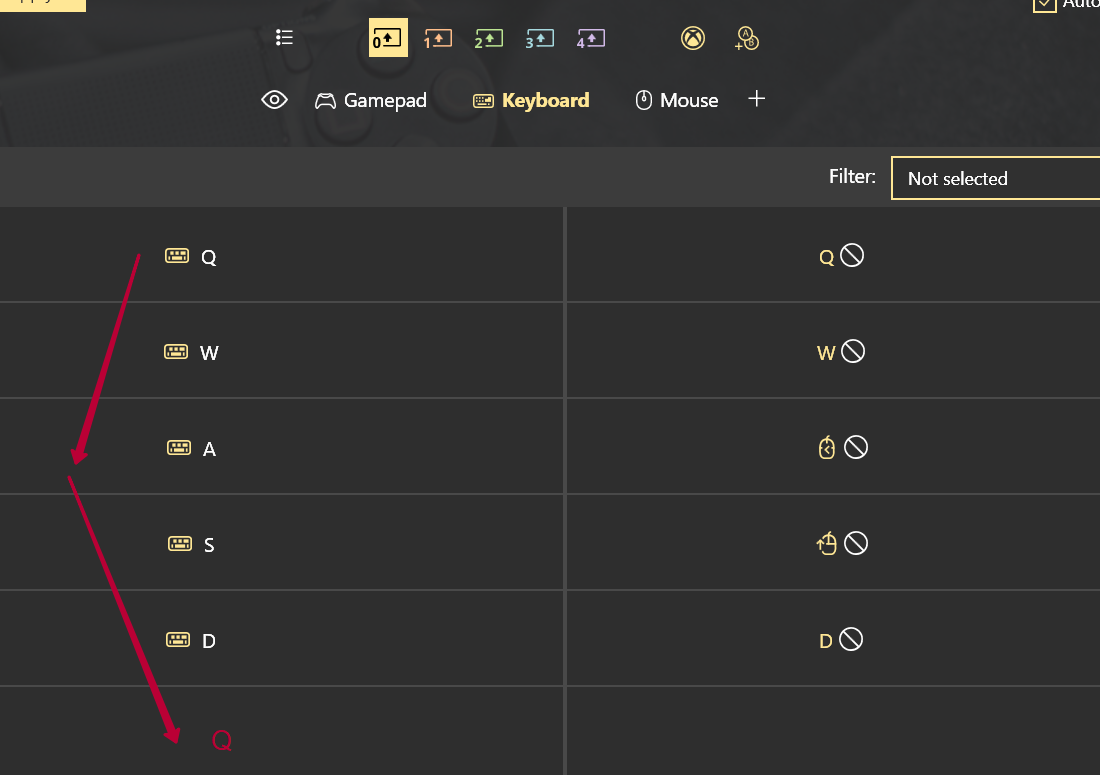1100x775 pixels.
Task: Click the Xbox controller icon
Action: click(693, 38)
